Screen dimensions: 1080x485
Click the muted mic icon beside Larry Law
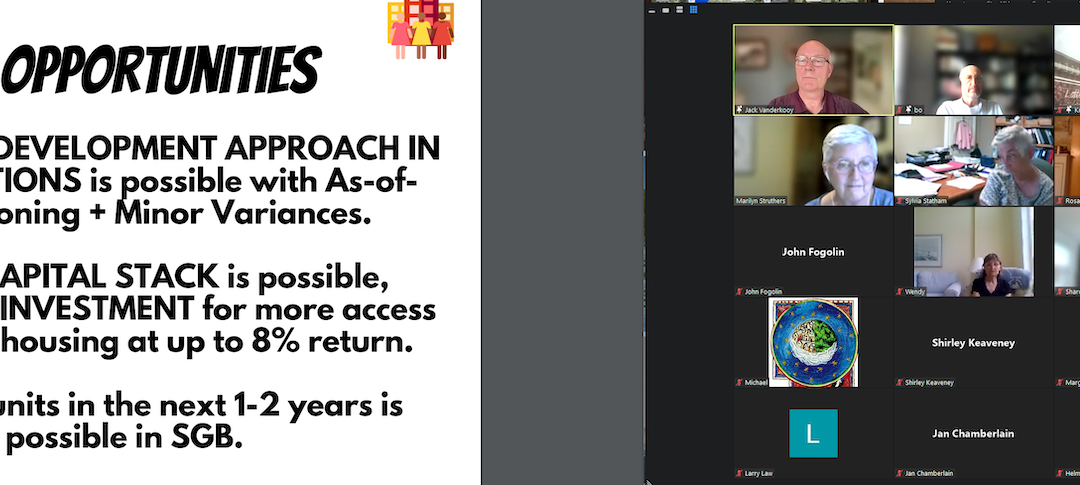coord(740,472)
